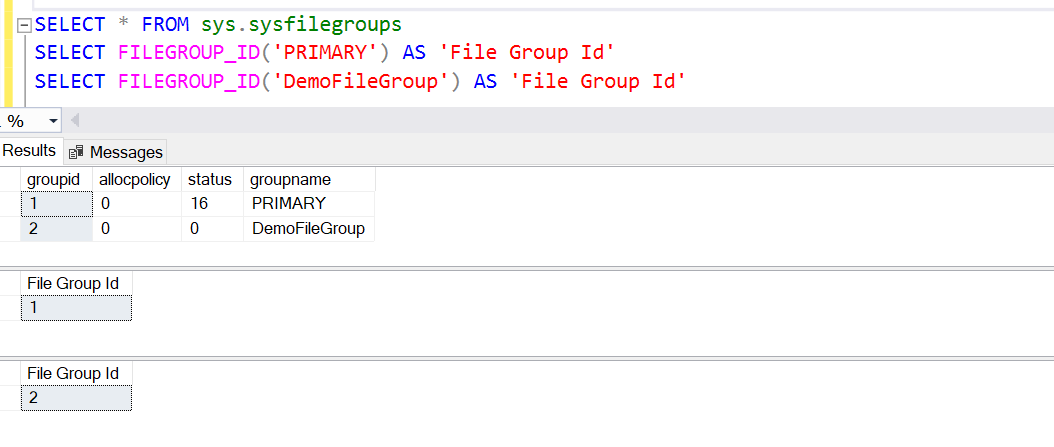The height and width of the screenshot is (447, 1054).
Task: Click the Messages tab icon
Action: [x=76, y=152]
